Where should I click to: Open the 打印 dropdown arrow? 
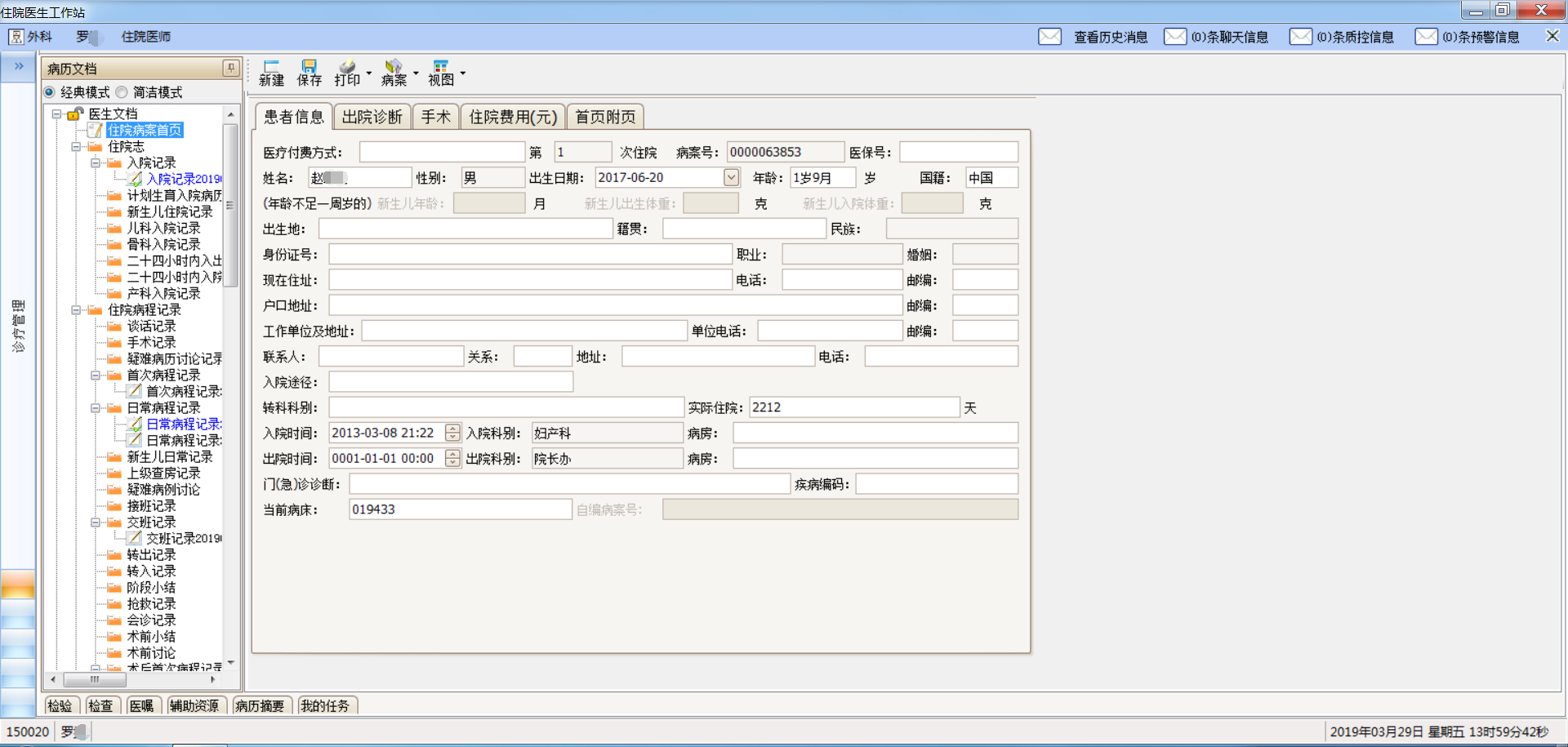pyautogui.click(x=369, y=73)
